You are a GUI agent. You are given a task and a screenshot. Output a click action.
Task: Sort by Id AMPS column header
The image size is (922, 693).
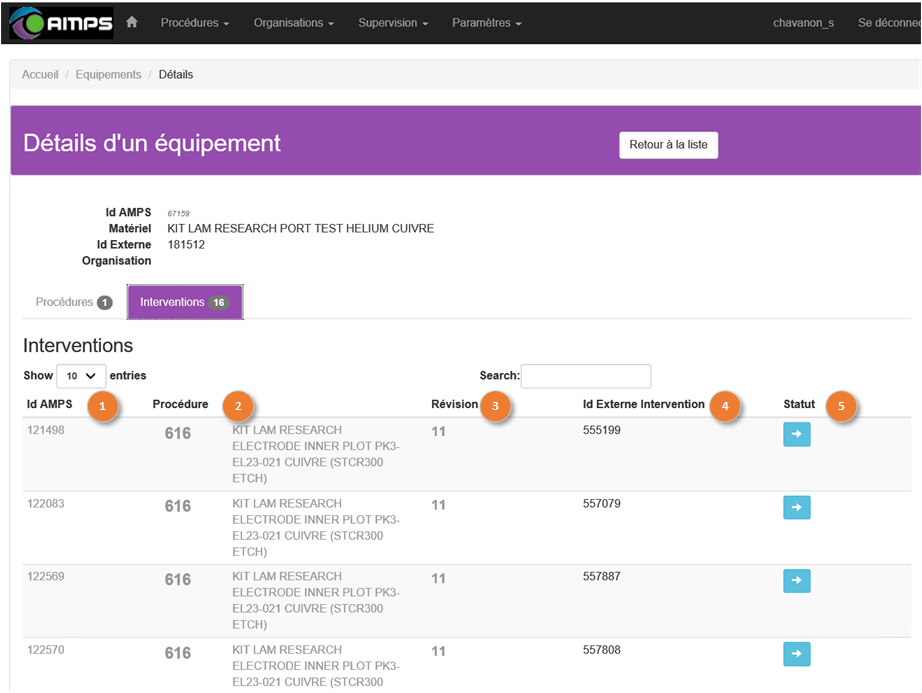(x=49, y=404)
